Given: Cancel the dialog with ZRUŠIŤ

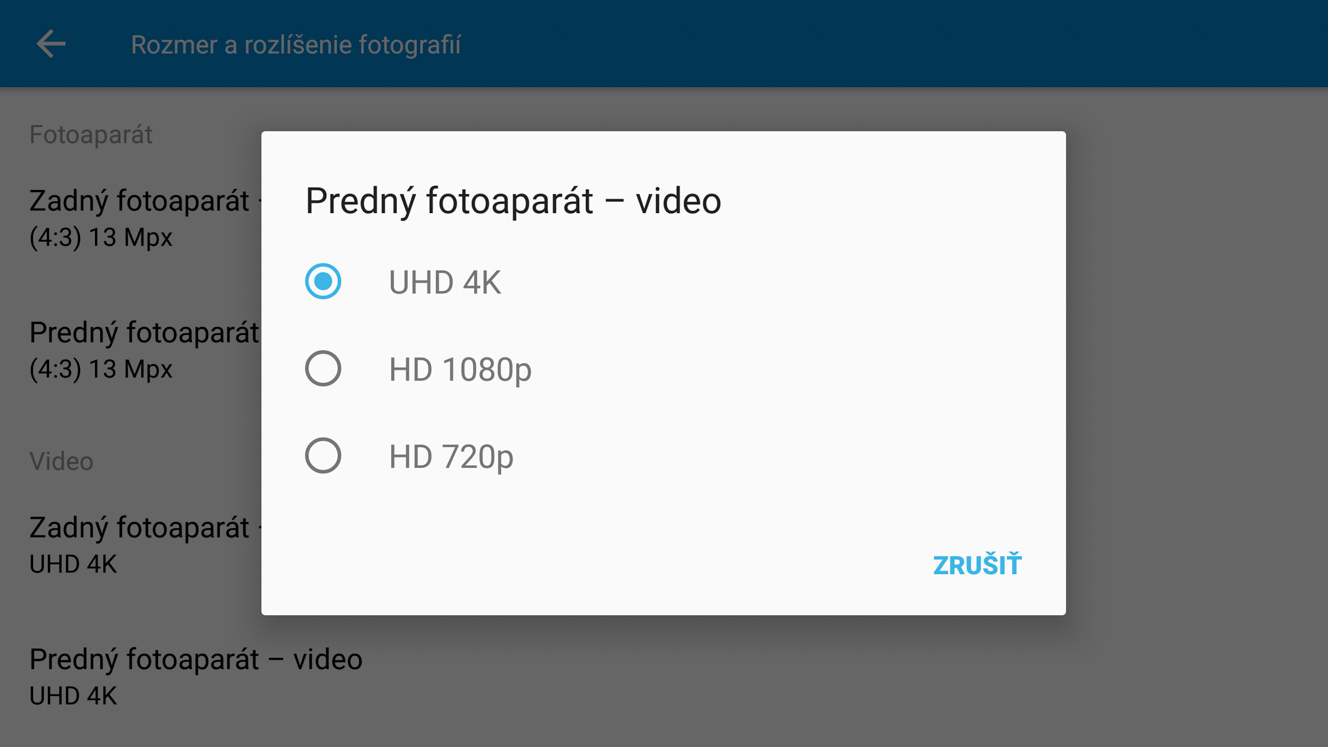Looking at the screenshot, I should [x=977, y=565].
